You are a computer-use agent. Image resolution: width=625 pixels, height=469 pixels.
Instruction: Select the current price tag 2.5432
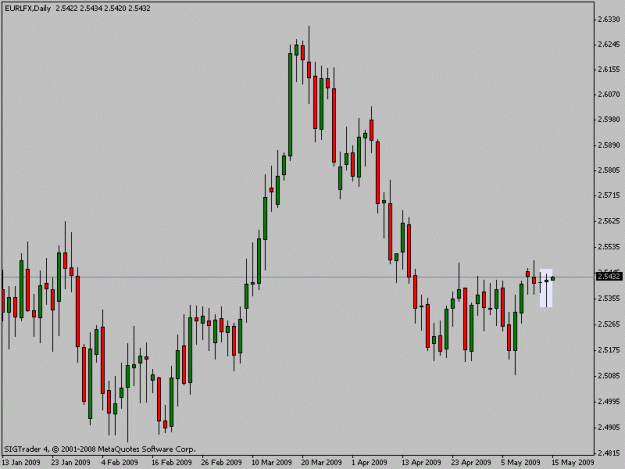tap(609, 276)
